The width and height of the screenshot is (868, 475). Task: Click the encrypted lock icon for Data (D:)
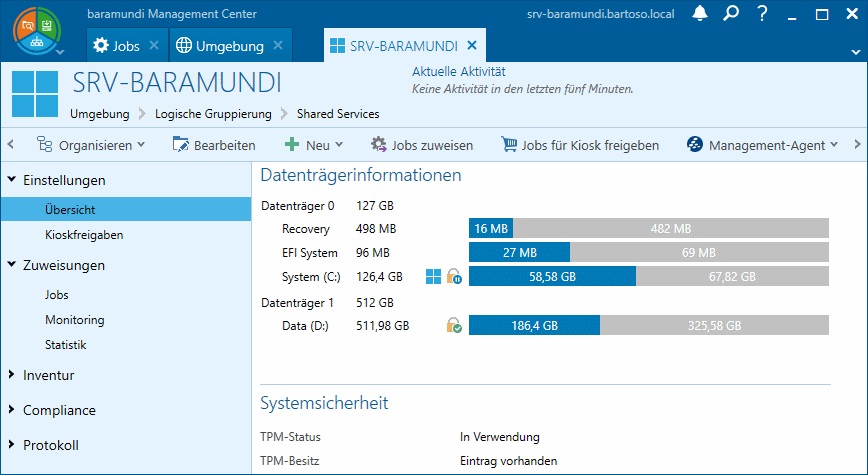pos(454,325)
